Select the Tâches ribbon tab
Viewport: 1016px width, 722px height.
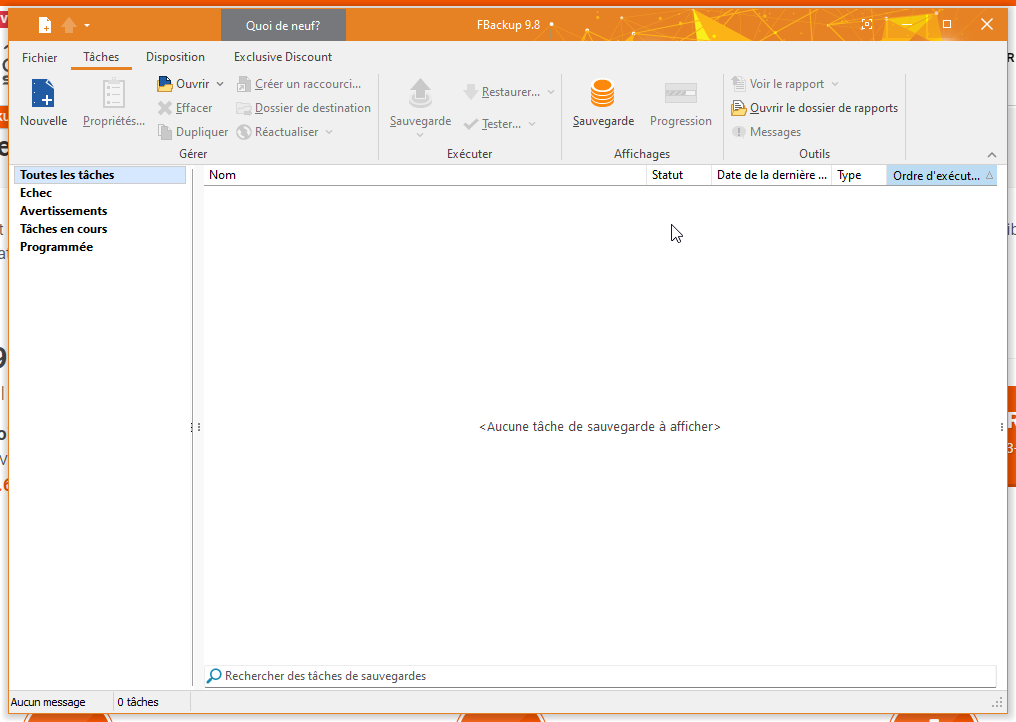pyautogui.click(x=101, y=57)
